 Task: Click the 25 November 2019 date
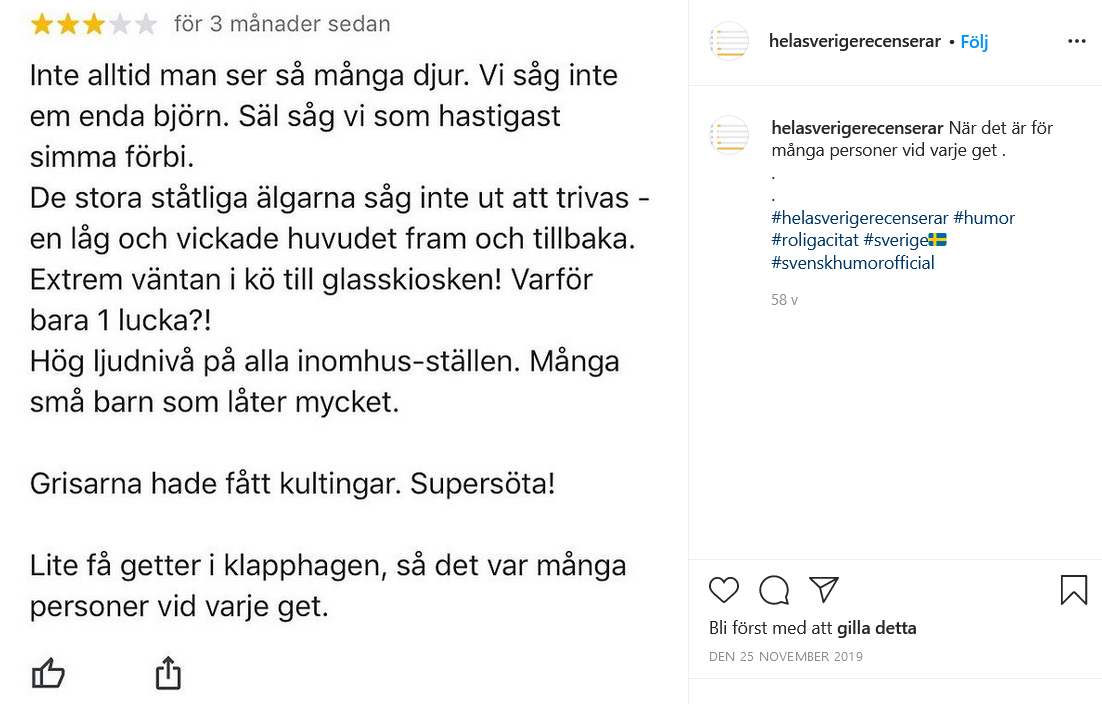click(786, 656)
